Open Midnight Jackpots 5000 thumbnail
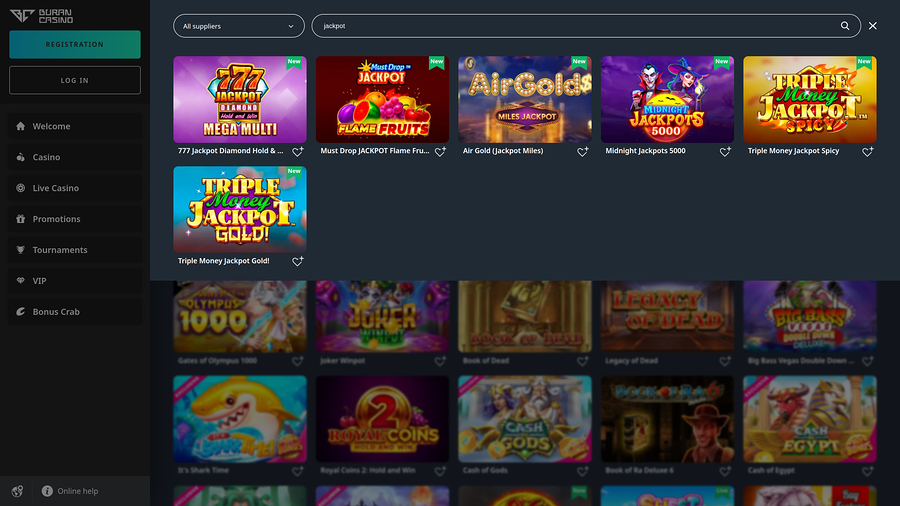 tap(667, 99)
